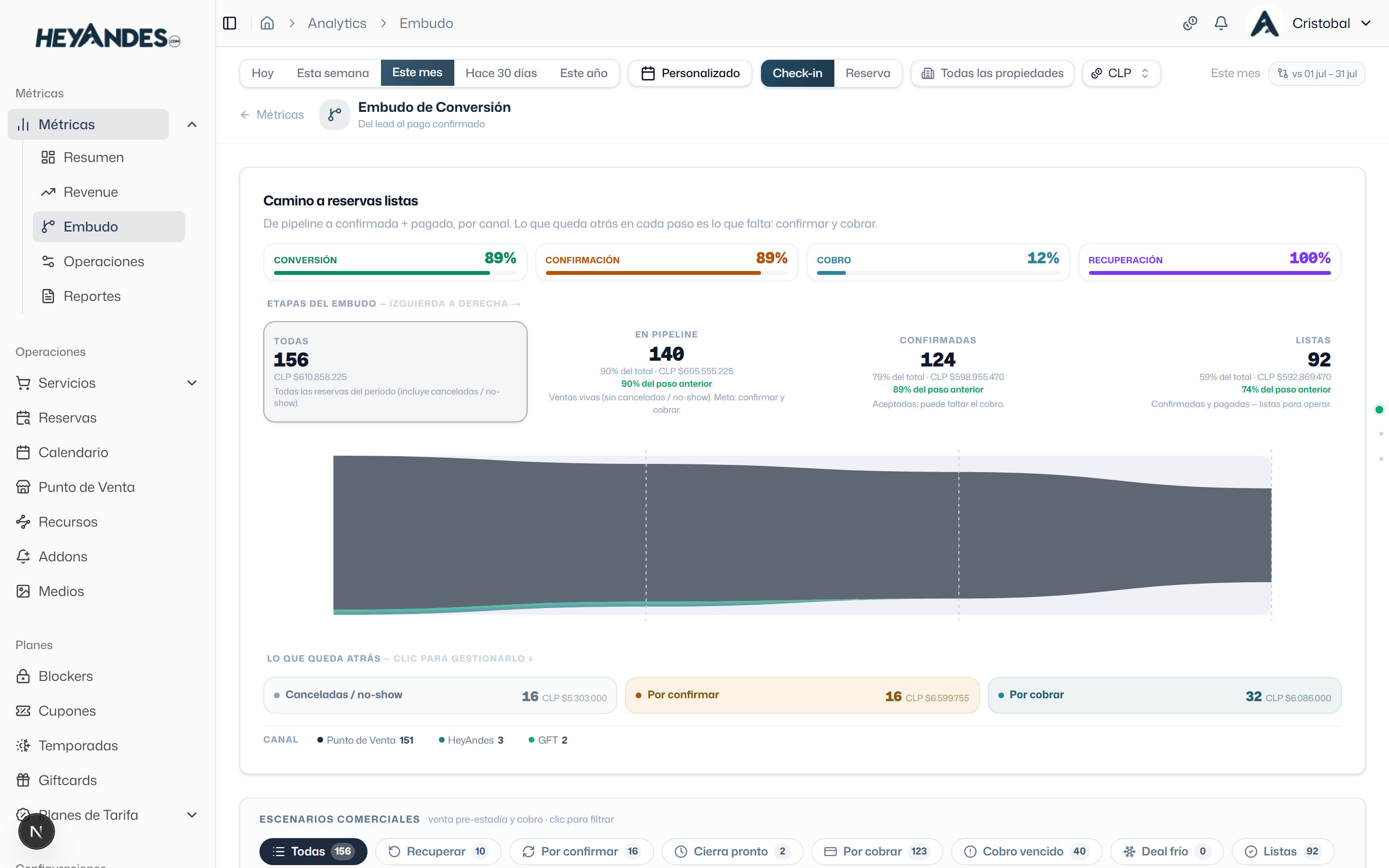Open notifications bell
The height and width of the screenshot is (868, 1389).
click(x=1221, y=23)
